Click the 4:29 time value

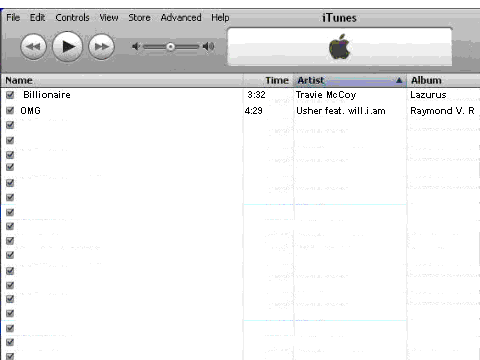pos(253,110)
